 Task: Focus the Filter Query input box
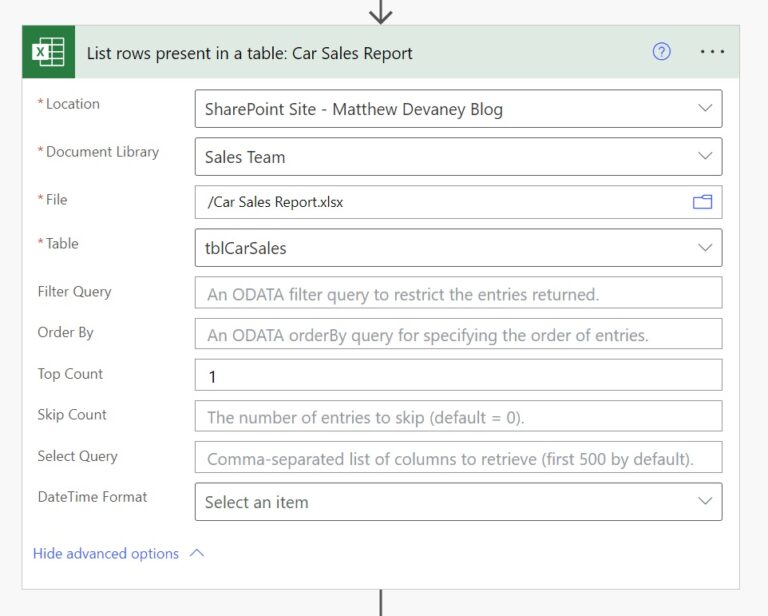(457, 293)
